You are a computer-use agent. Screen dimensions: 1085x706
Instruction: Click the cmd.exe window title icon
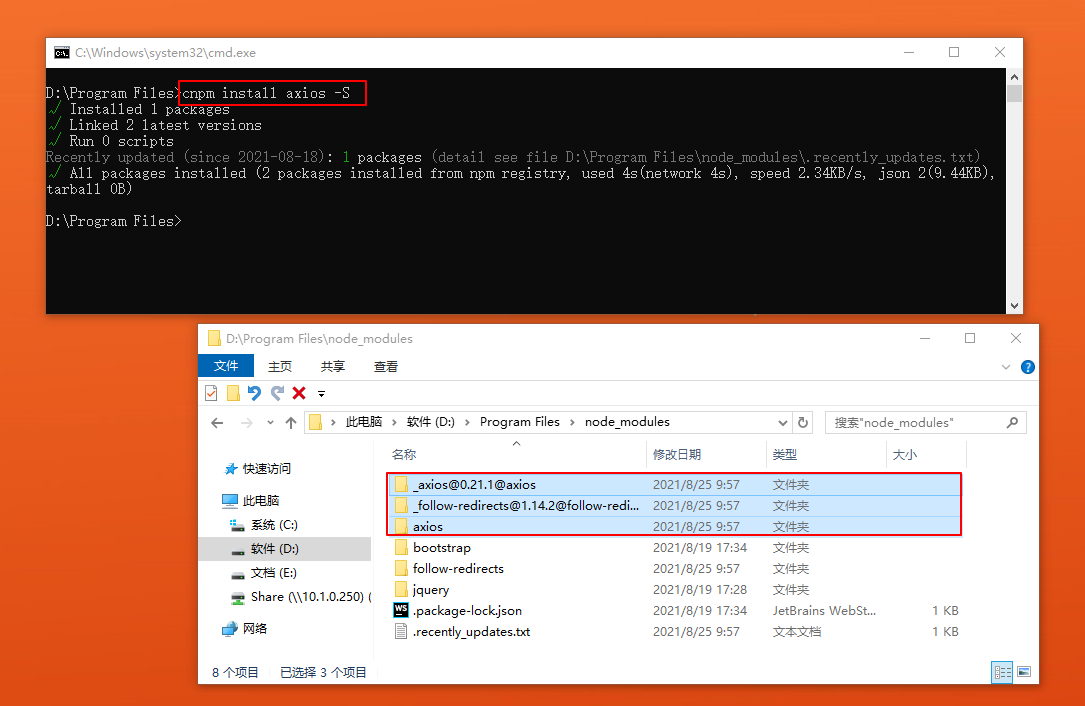coord(62,53)
